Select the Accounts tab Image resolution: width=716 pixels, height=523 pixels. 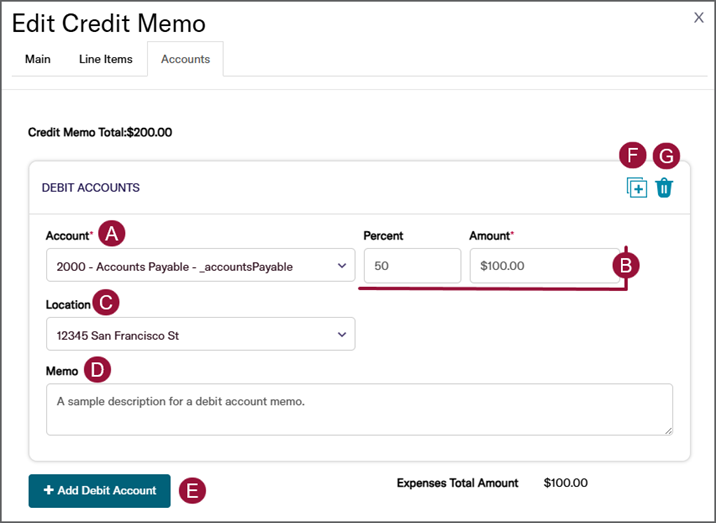coord(185,59)
